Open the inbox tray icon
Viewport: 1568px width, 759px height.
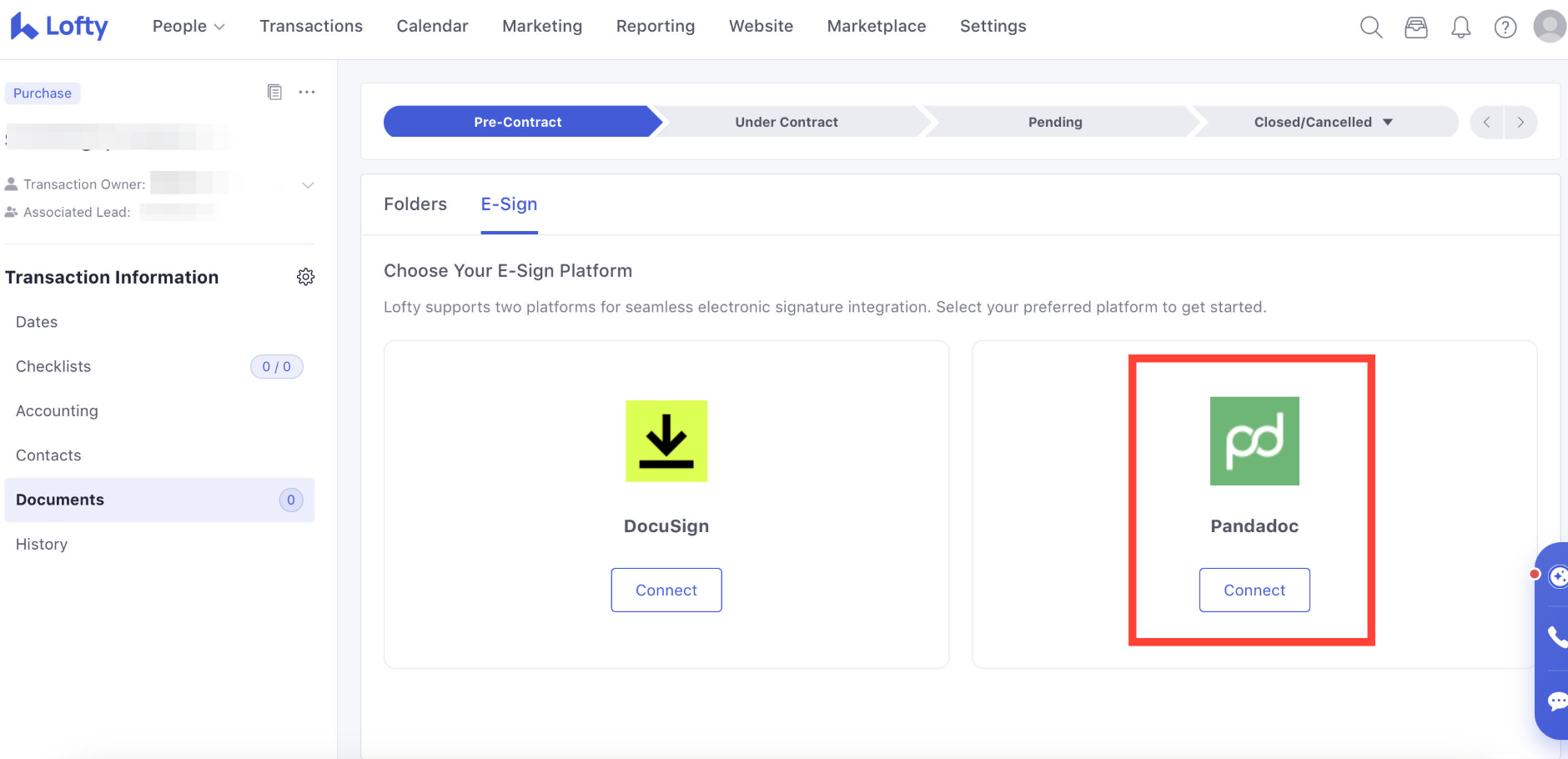pos(1416,28)
